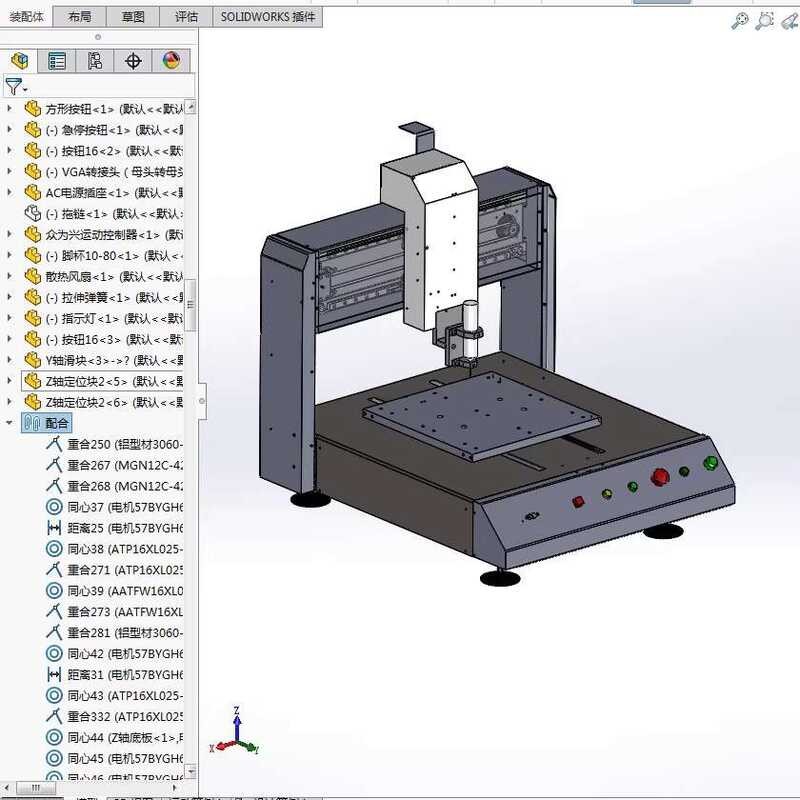Collapse the 配合 mates folder

coord(10,423)
